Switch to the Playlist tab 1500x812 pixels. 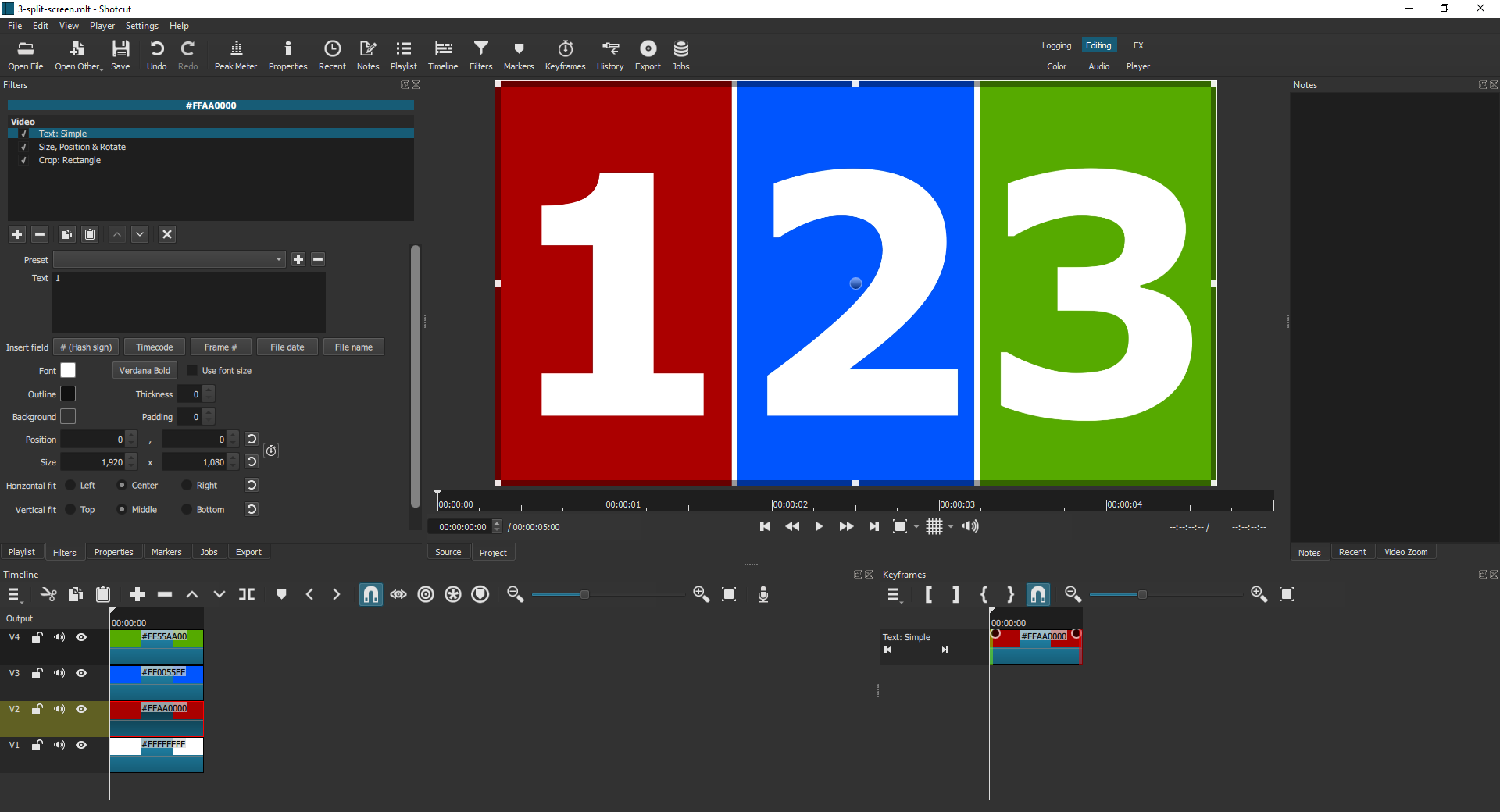pyautogui.click(x=22, y=552)
